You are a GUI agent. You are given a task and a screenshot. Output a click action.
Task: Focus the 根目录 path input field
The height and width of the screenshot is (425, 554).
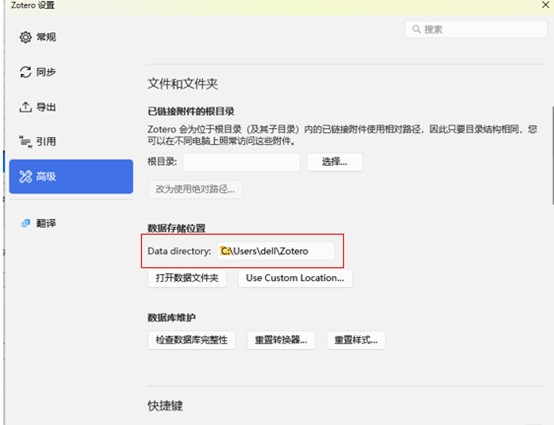click(x=241, y=162)
